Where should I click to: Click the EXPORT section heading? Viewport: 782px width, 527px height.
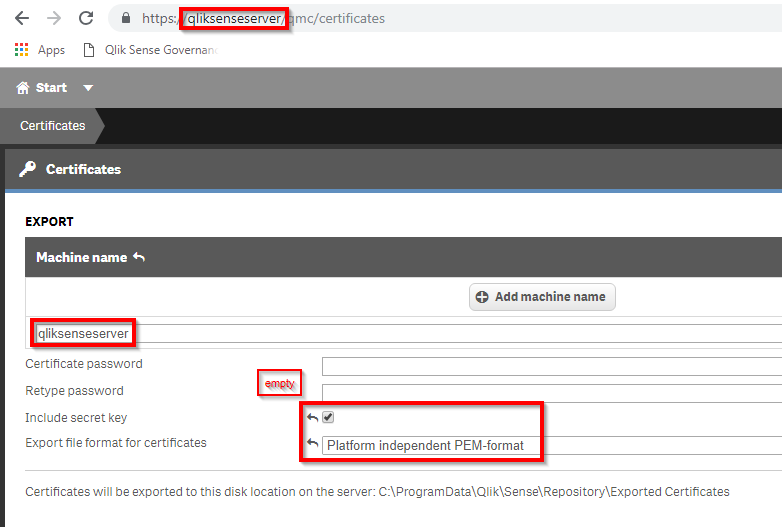coord(49,221)
